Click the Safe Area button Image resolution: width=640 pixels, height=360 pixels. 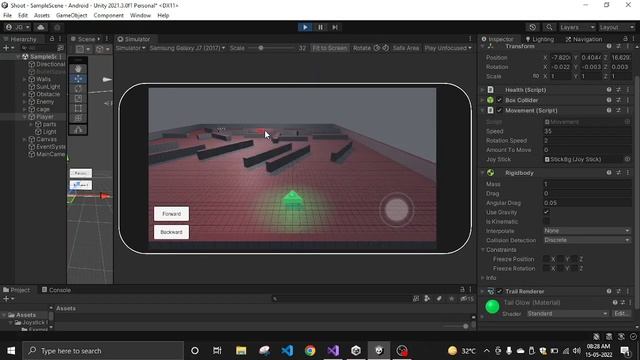click(406, 48)
